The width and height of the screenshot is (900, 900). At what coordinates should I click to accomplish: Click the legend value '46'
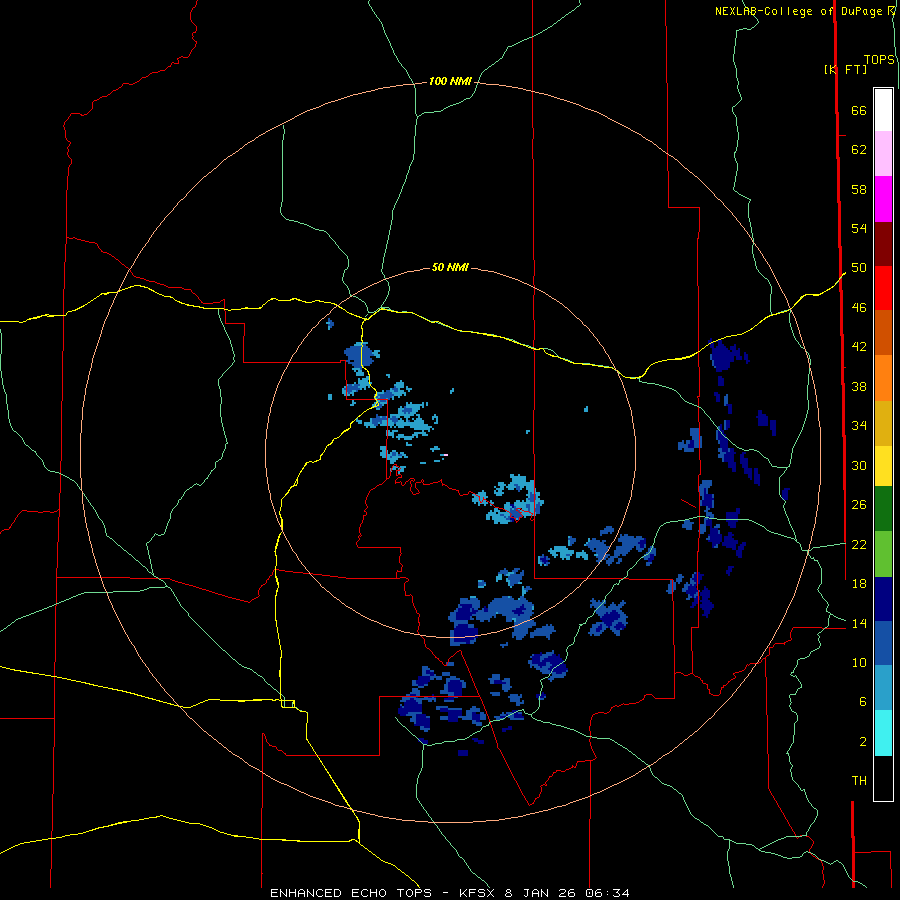click(859, 308)
